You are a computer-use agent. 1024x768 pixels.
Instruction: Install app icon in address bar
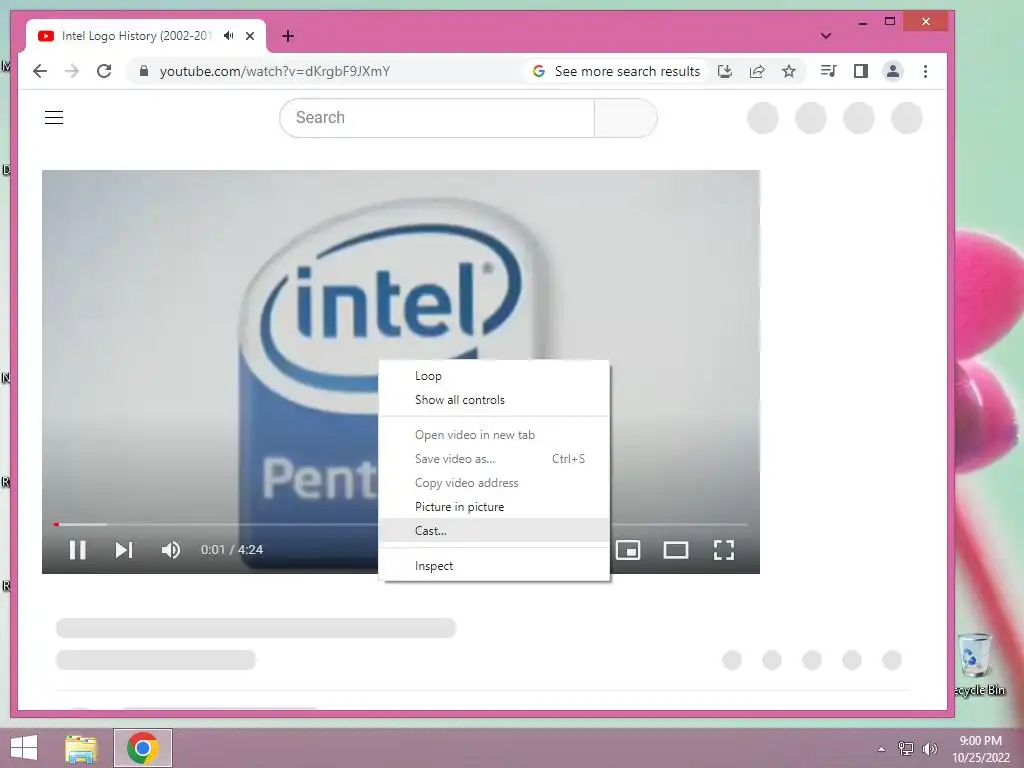725,71
